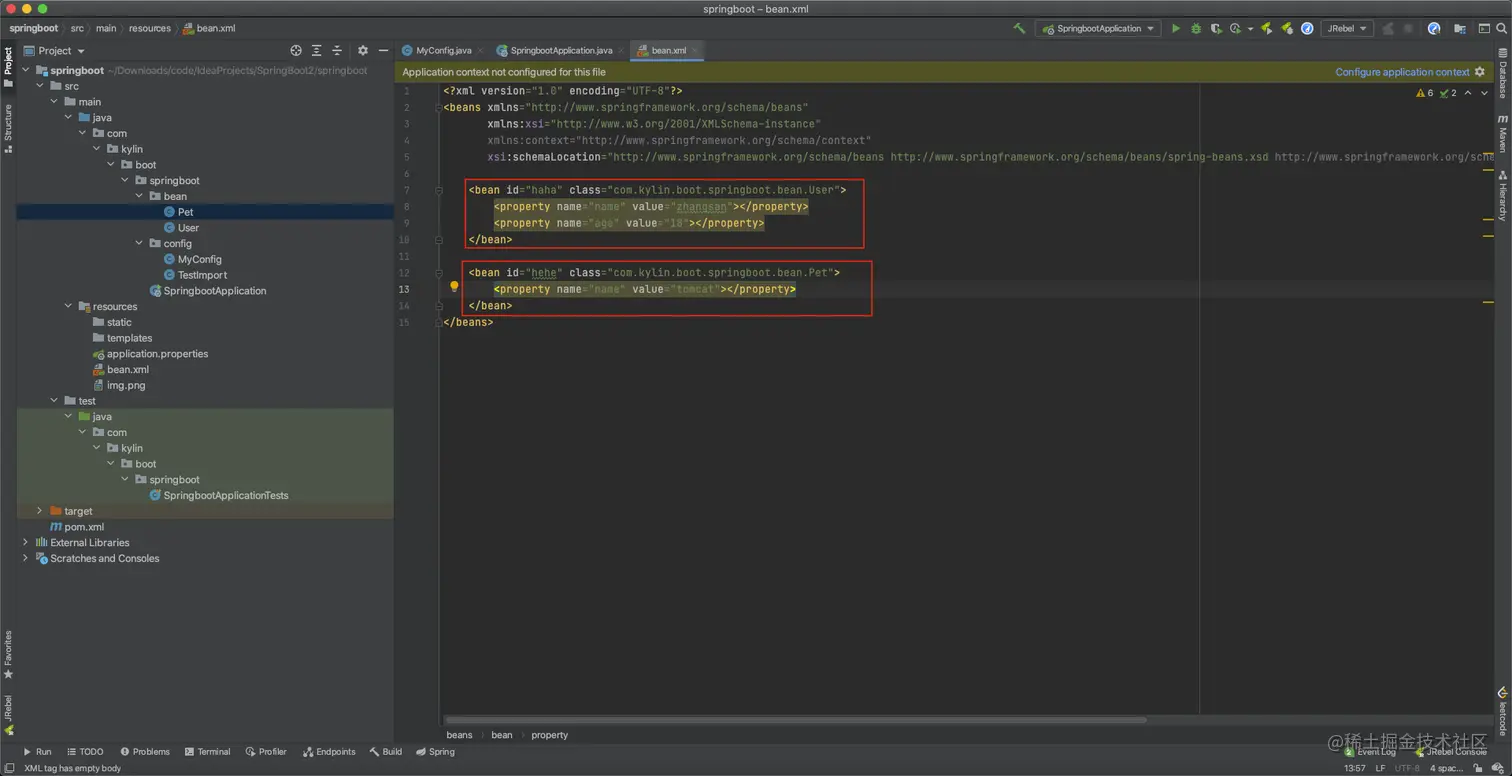The image size is (1512, 776).
Task: Click the bean breadcrumb below editor
Action: [501, 735]
